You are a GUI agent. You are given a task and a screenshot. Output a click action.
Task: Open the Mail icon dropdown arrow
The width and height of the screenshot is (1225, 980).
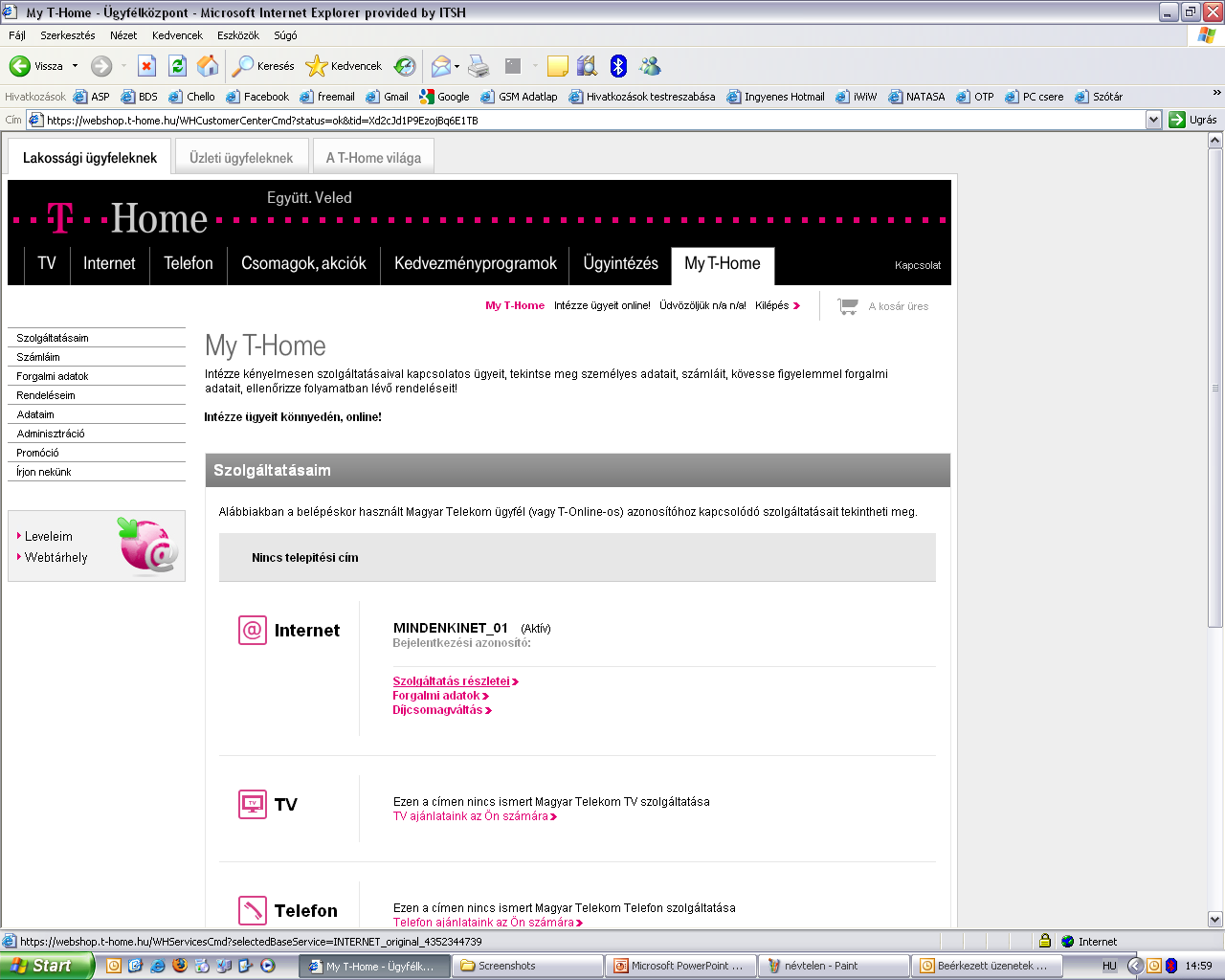click(x=457, y=66)
